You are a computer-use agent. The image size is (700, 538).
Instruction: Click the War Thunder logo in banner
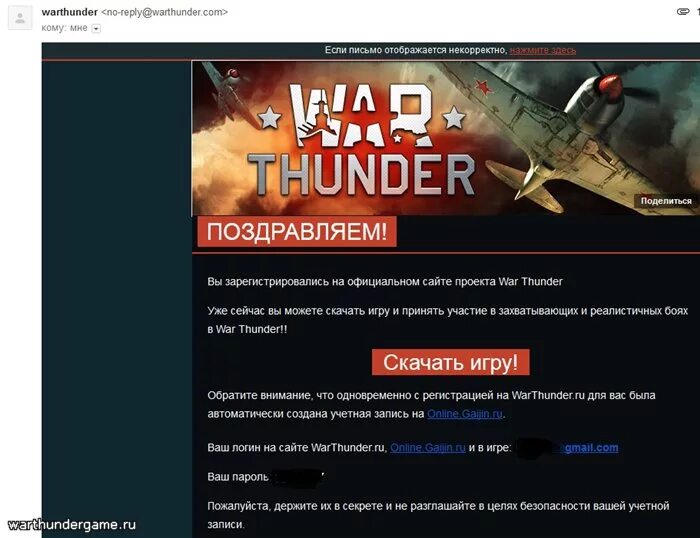click(x=362, y=139)
